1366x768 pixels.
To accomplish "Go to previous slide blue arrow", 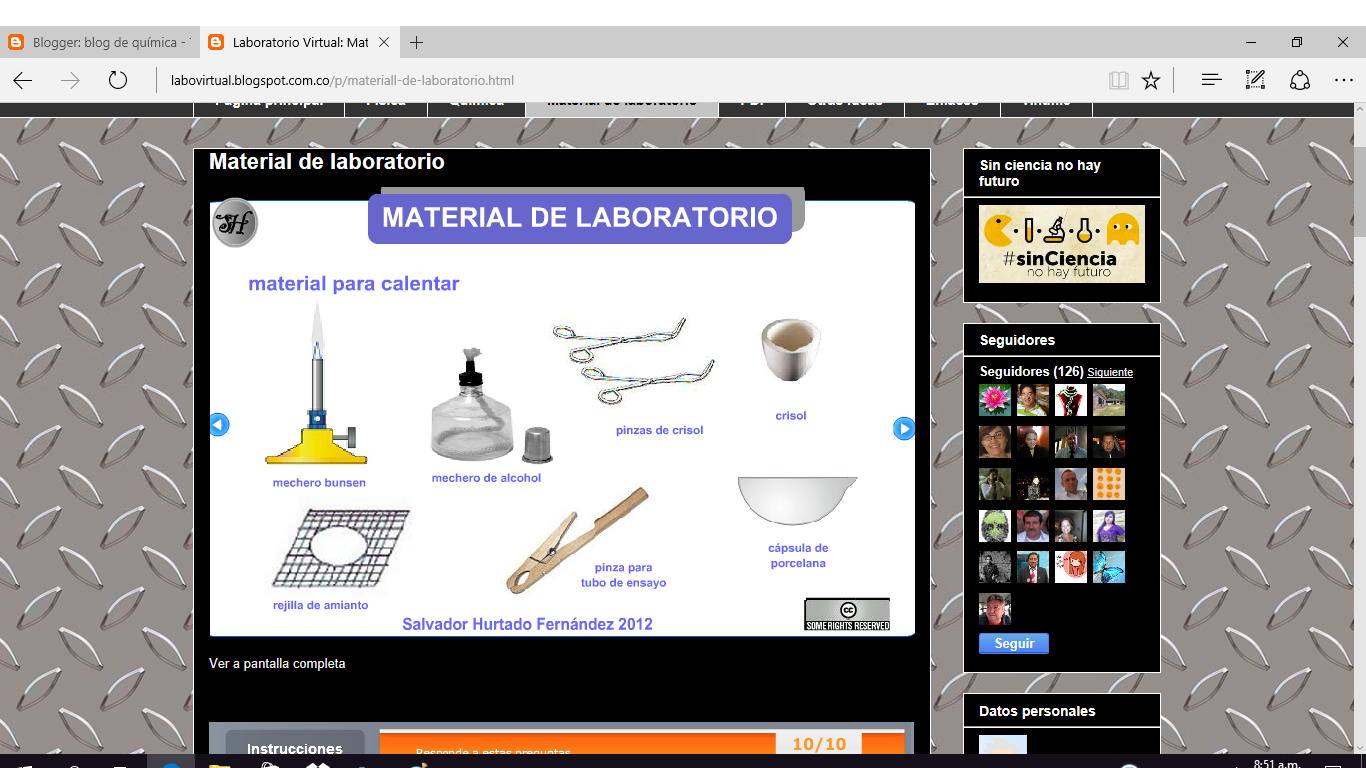I will tap(219, 425).
